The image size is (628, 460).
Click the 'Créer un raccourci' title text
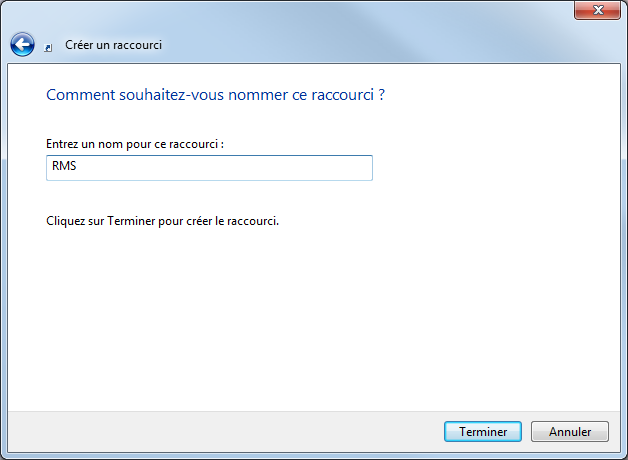pyautogui.click(x=113, y=45)
